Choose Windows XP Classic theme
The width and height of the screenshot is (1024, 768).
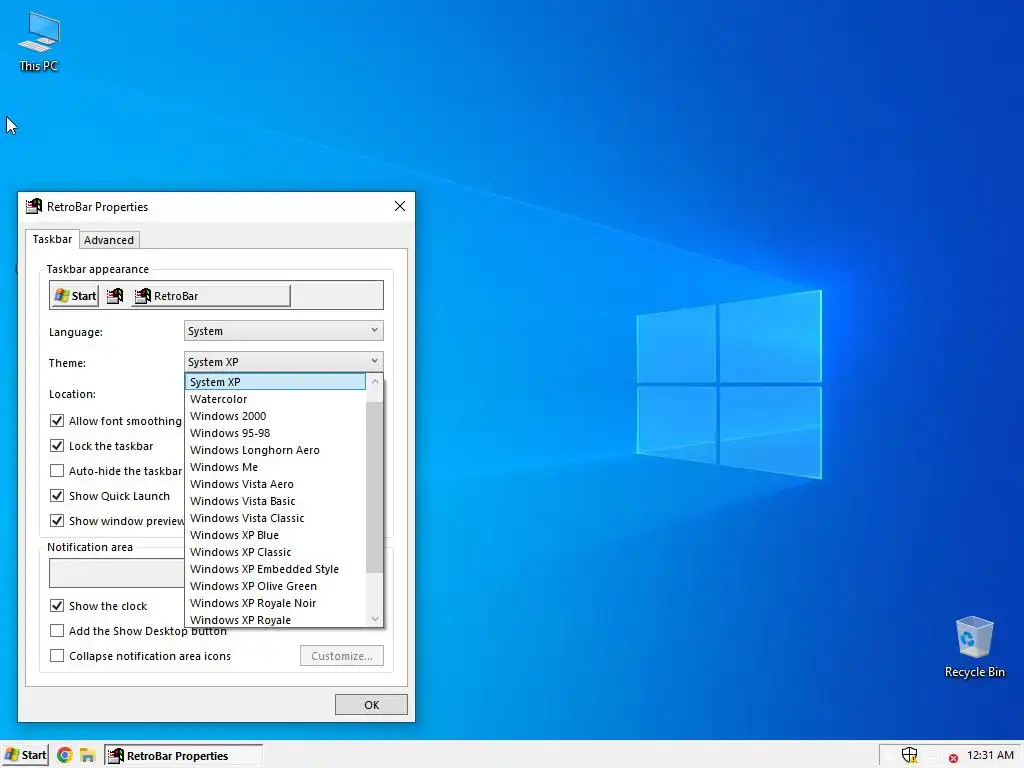coord(275,552)
